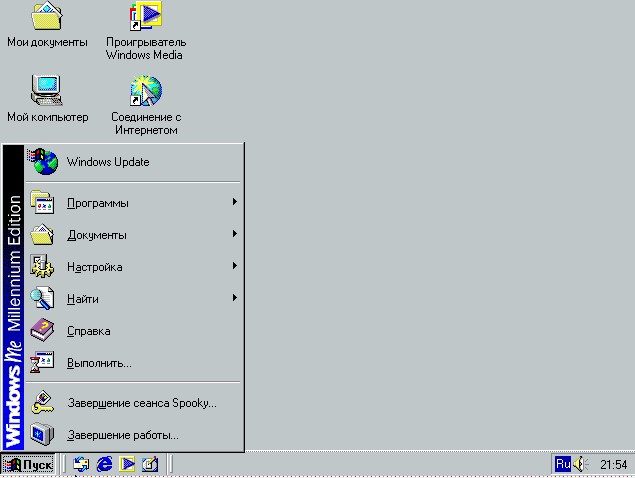Expand the Найти submenu arrow
This screenshot has width=635, height=478.
(234, 298)
